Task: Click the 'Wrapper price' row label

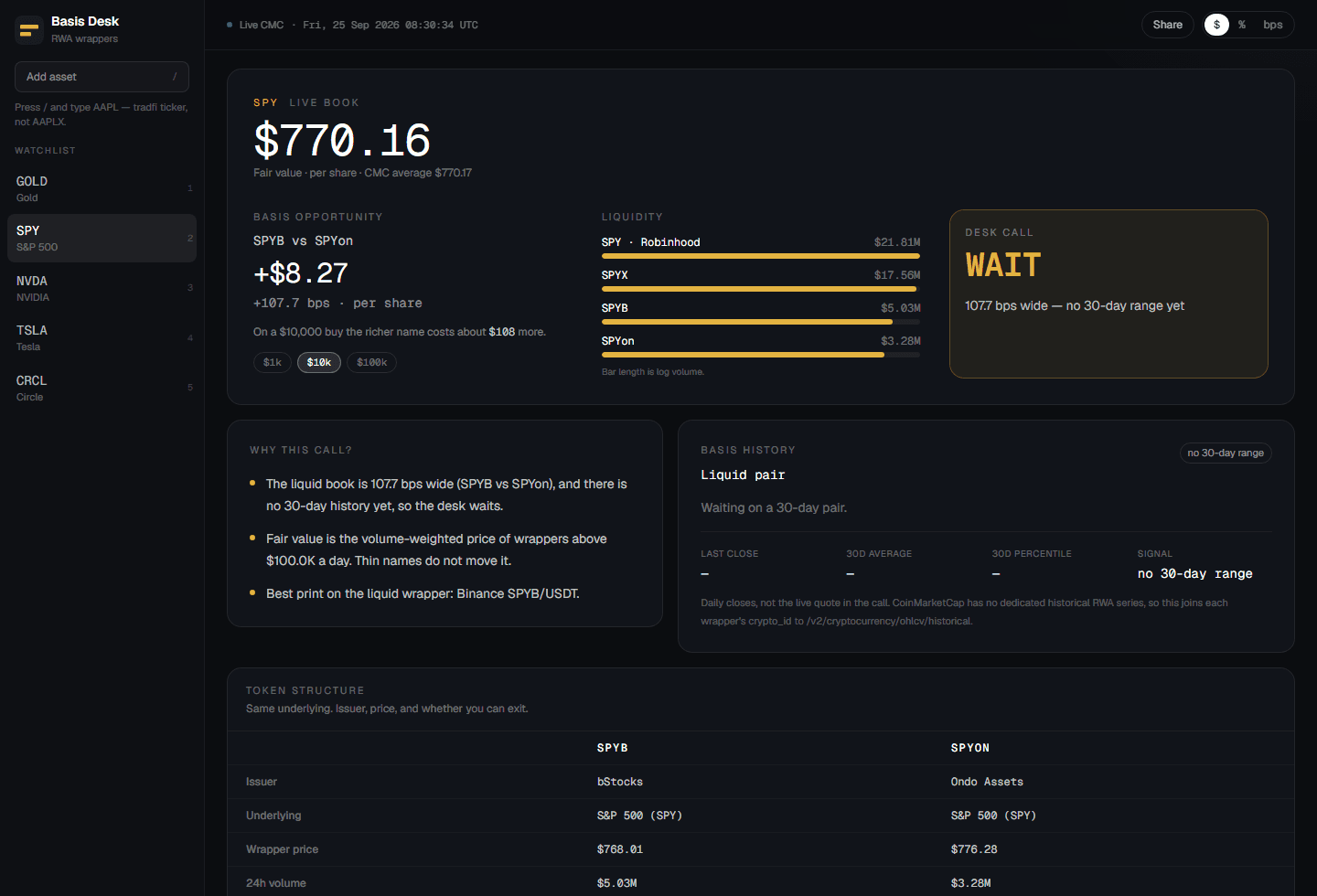Action: (282, 849)
